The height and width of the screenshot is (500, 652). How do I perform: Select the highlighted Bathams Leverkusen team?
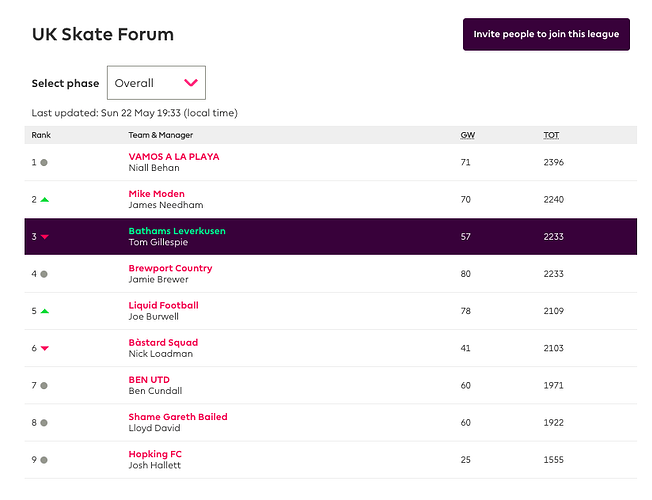point(177,231)
